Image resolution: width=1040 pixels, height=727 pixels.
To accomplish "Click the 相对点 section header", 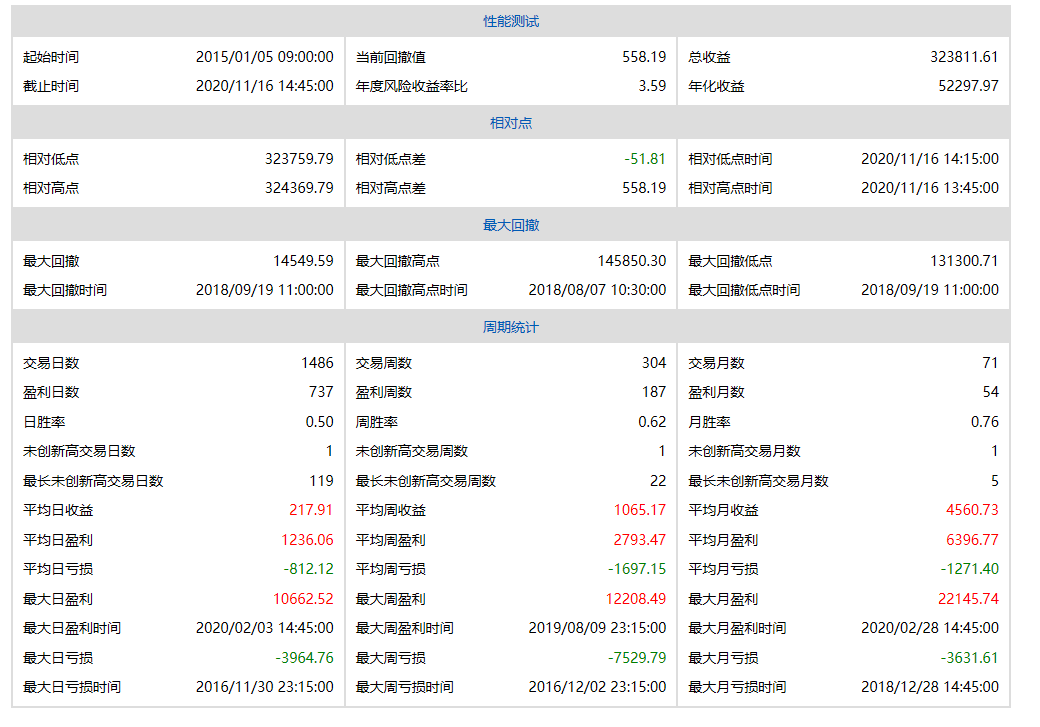I will tap(511, 123).
